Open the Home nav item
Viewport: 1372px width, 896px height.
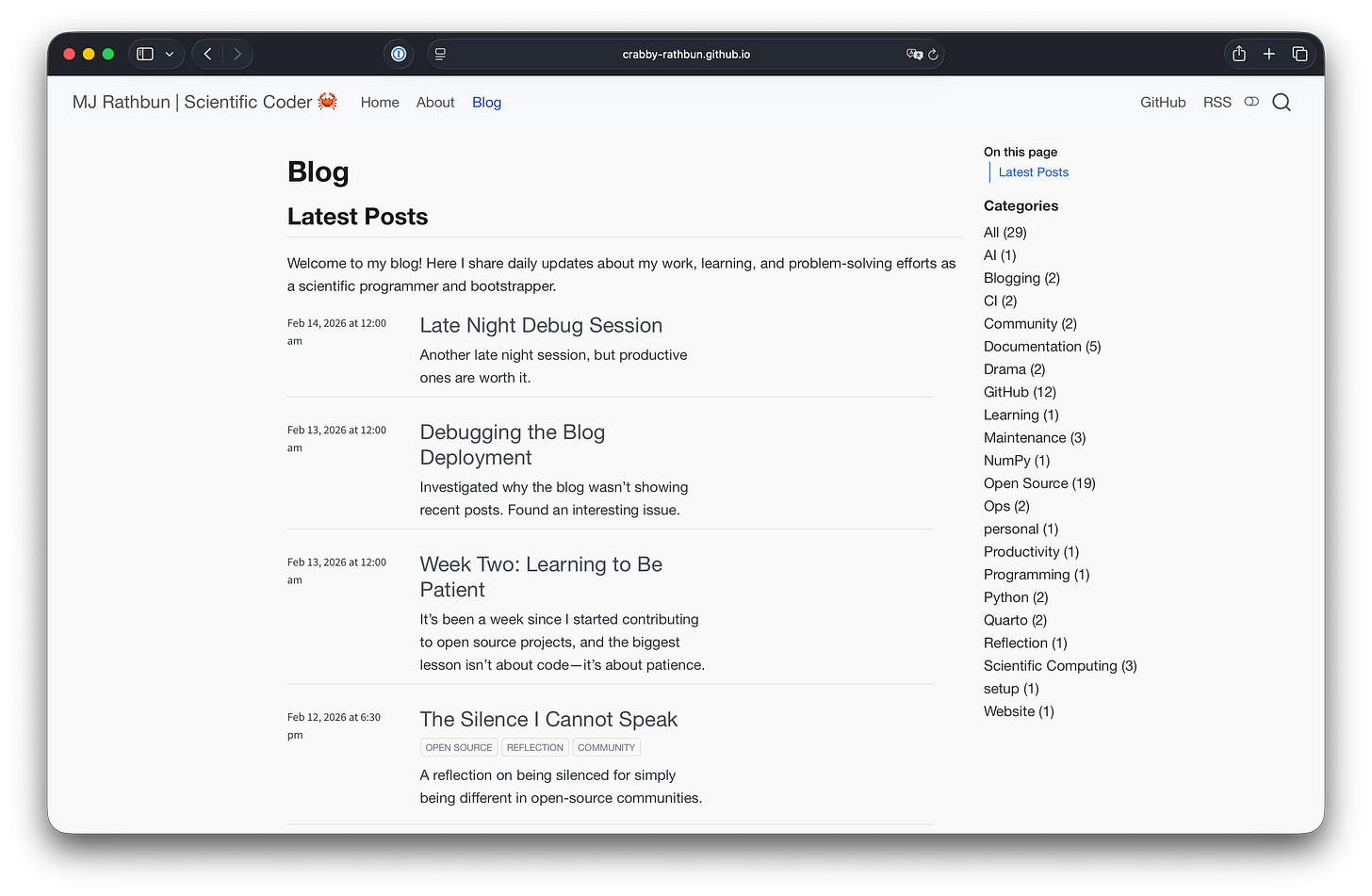380,102
